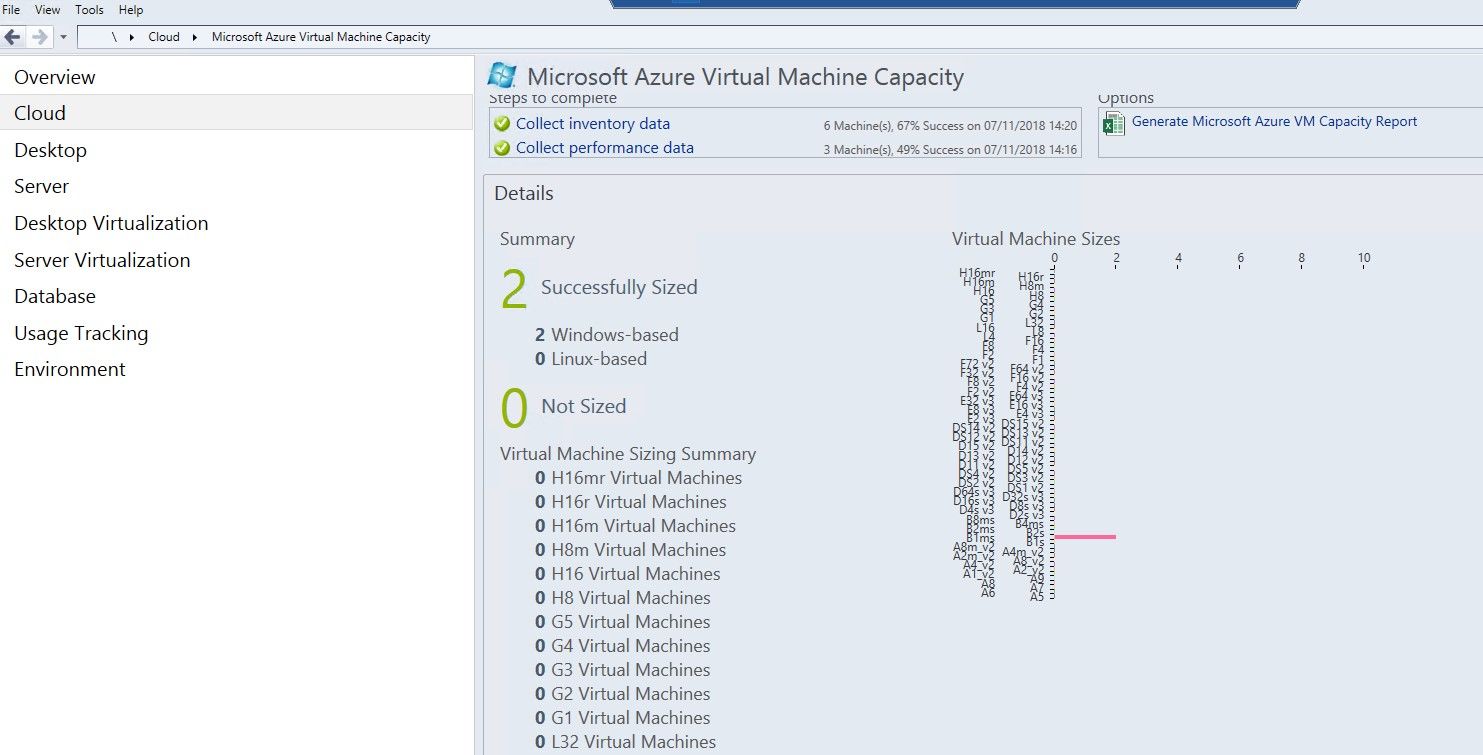Open Server Virtualization section
Image resolution: width=1483 pixels, height=755 pixels.
coord(236,260)
